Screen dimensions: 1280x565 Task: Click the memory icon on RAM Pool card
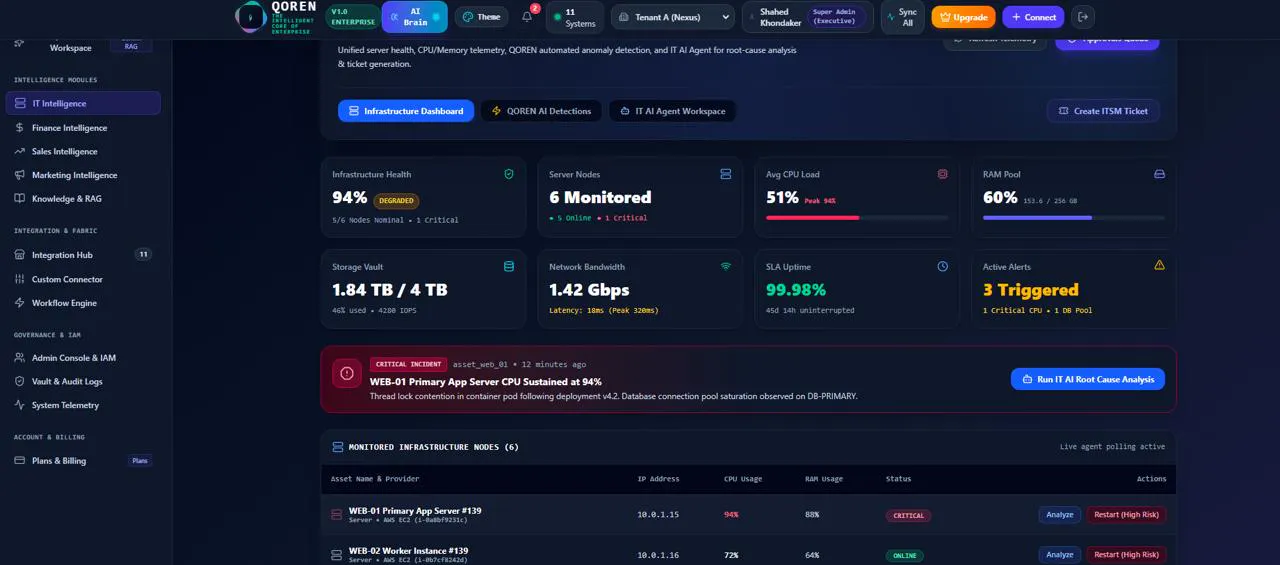coord(1159,174)
